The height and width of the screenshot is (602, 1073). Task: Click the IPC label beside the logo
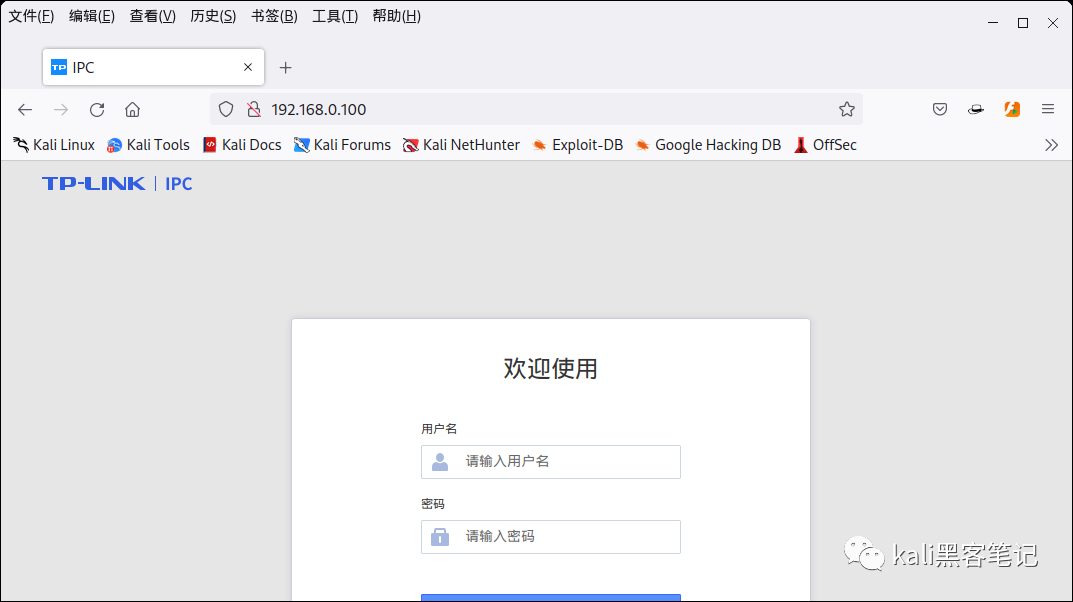pos(179,183)
